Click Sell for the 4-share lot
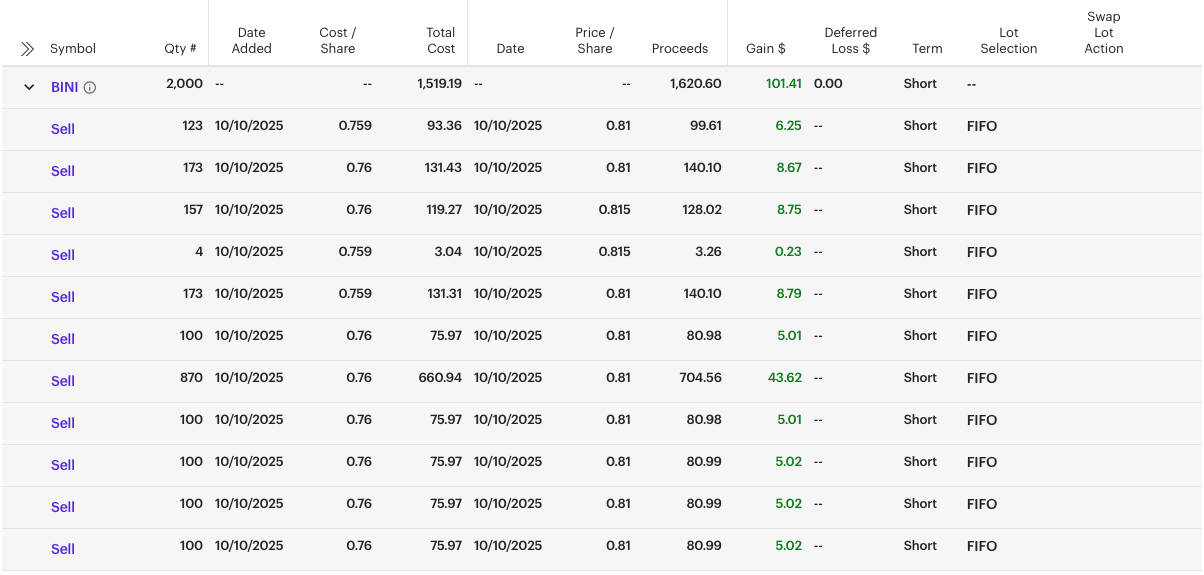The image size is (1204, 575). coord(63,255)
